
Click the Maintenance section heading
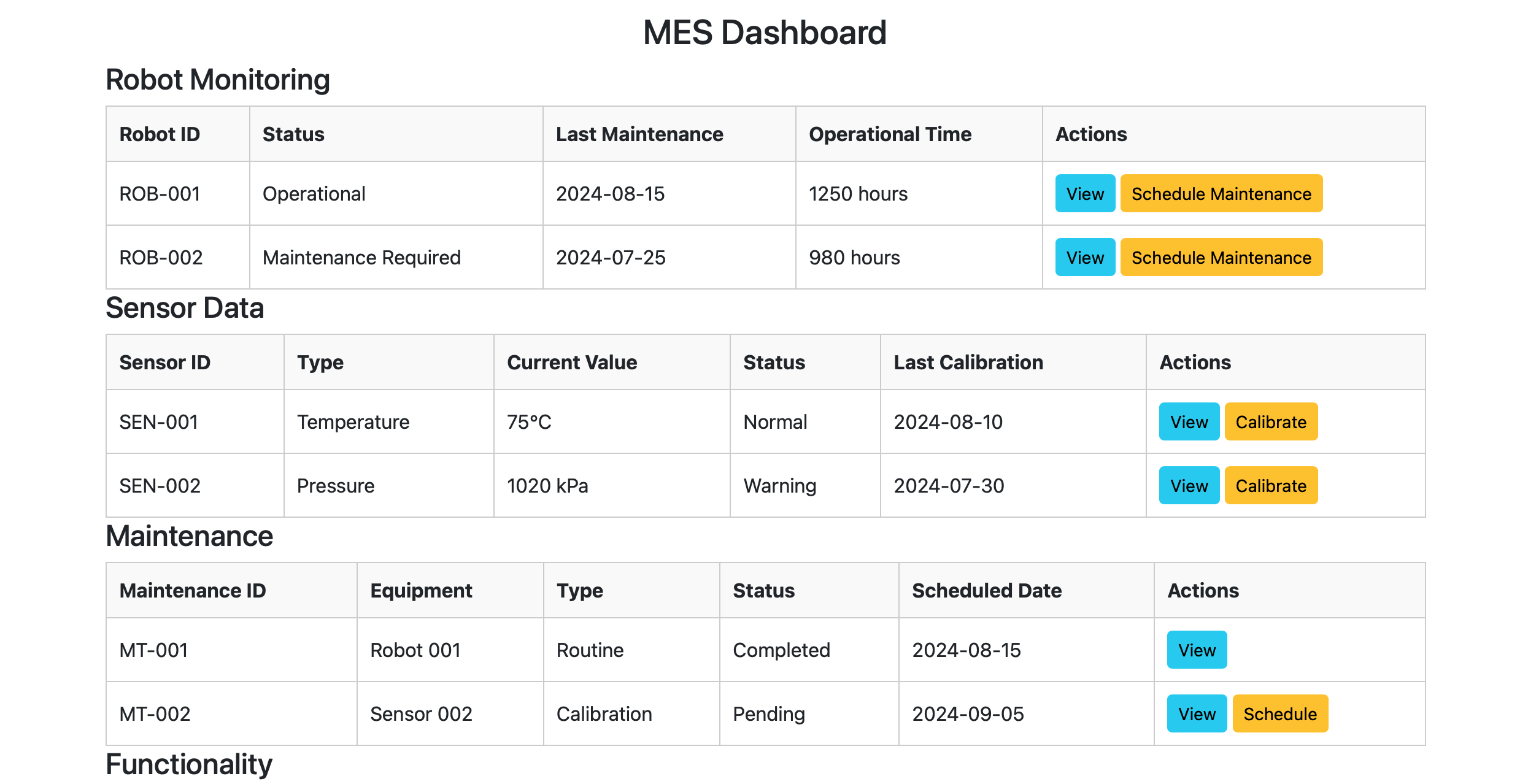click(189, 536)
